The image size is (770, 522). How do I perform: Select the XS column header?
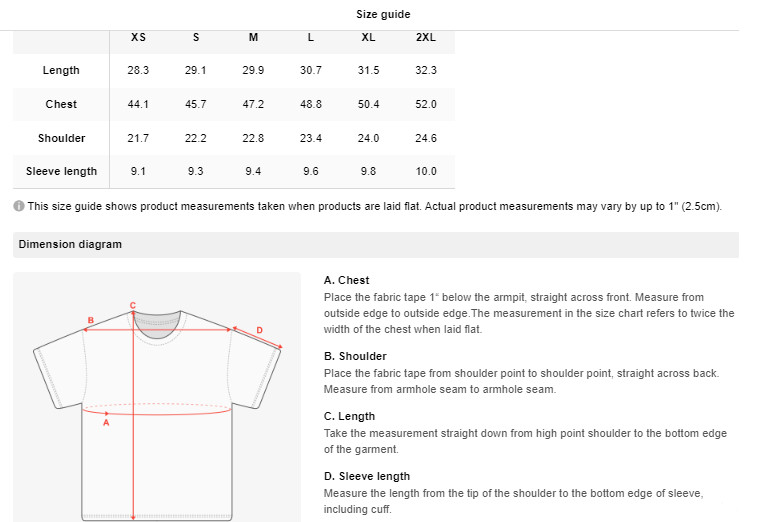[x=138, y=37]
